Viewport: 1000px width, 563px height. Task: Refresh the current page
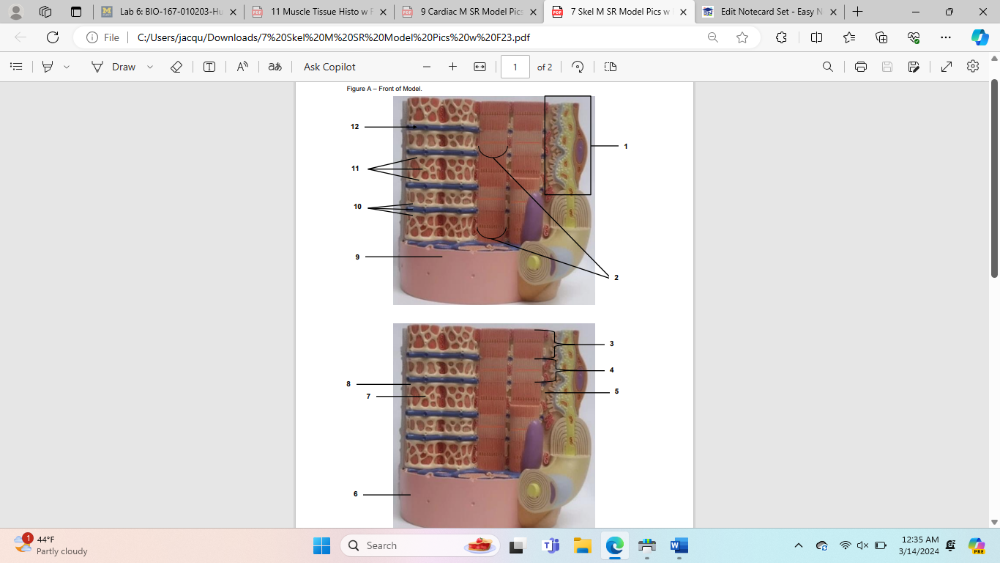click(x=53, y=37)
